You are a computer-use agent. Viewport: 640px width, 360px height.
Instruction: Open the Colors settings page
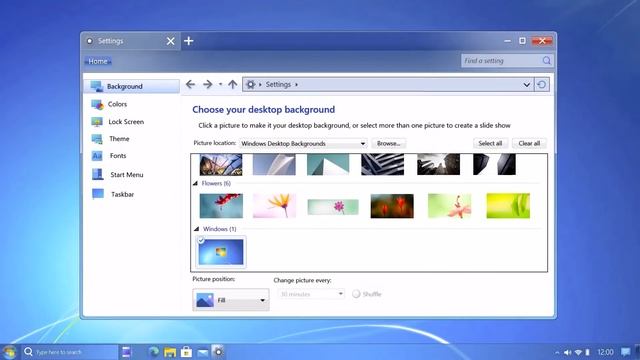coord(118,104)
